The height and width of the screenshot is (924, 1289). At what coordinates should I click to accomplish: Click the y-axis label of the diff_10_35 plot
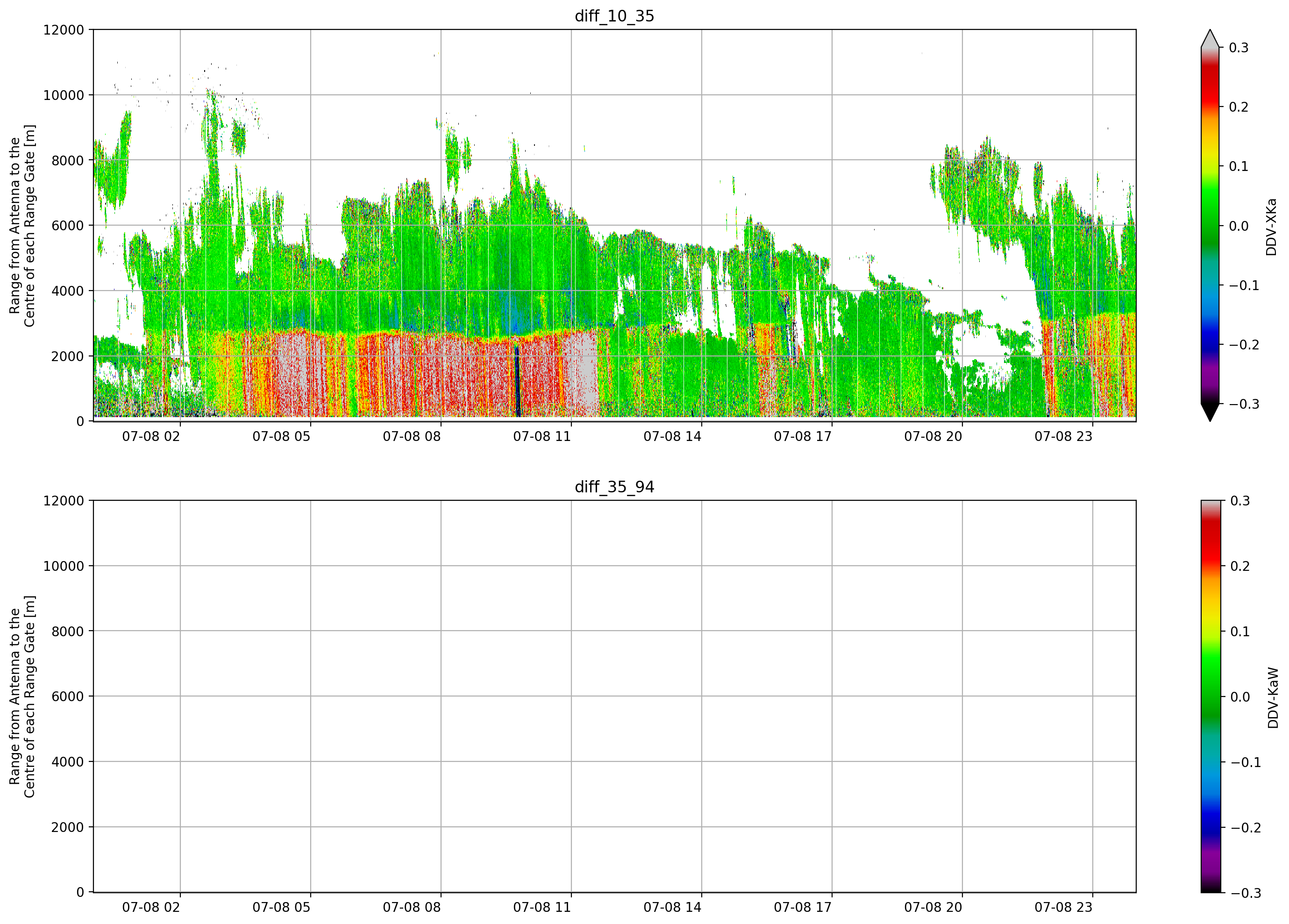click(x=22, y=226)
